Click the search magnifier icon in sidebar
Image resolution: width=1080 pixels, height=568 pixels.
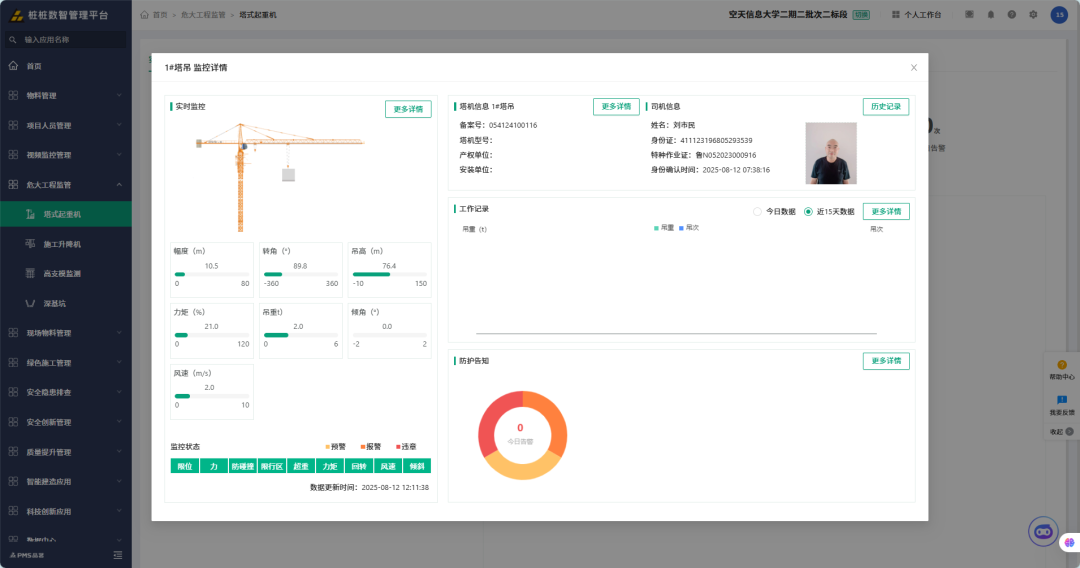[x=12, y=40]
